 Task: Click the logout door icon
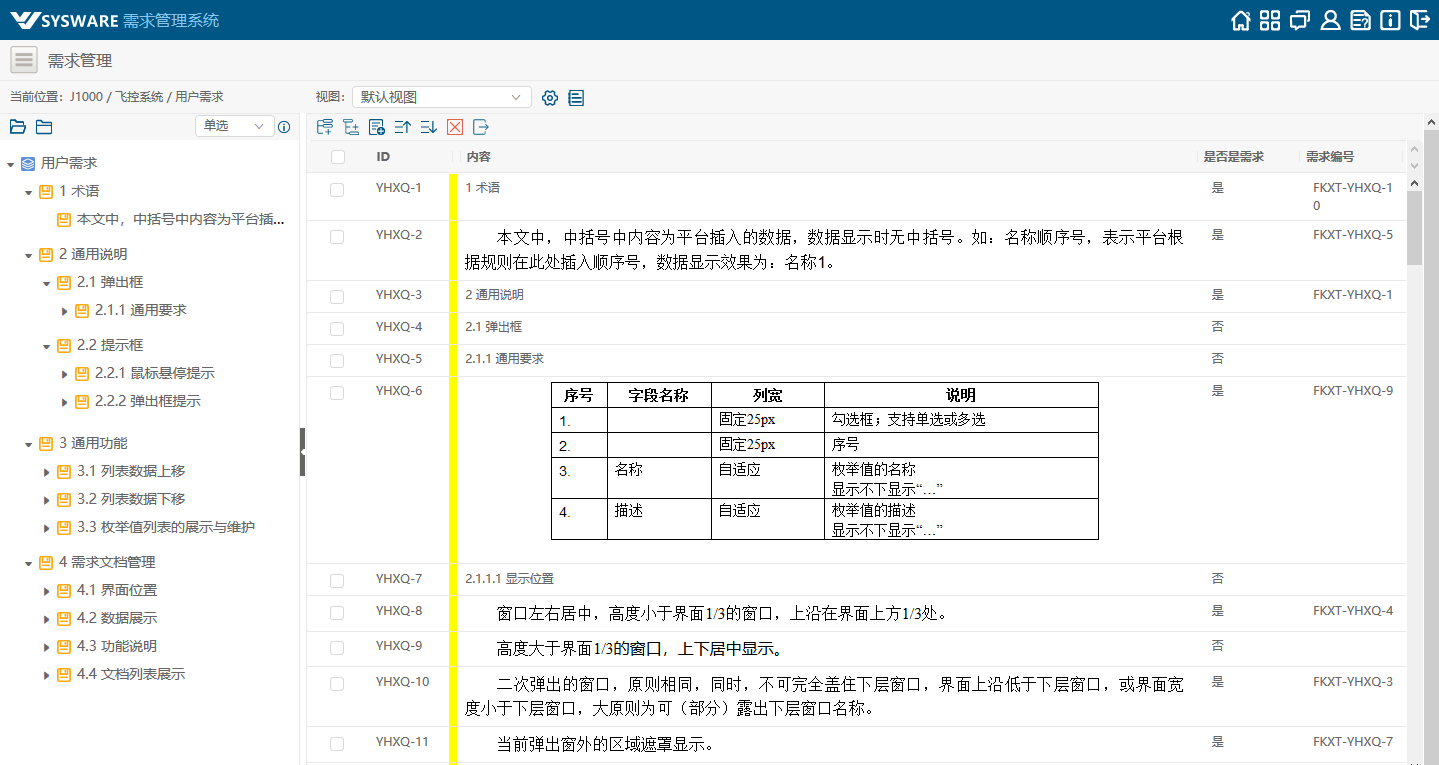[x=1420, y=20]
